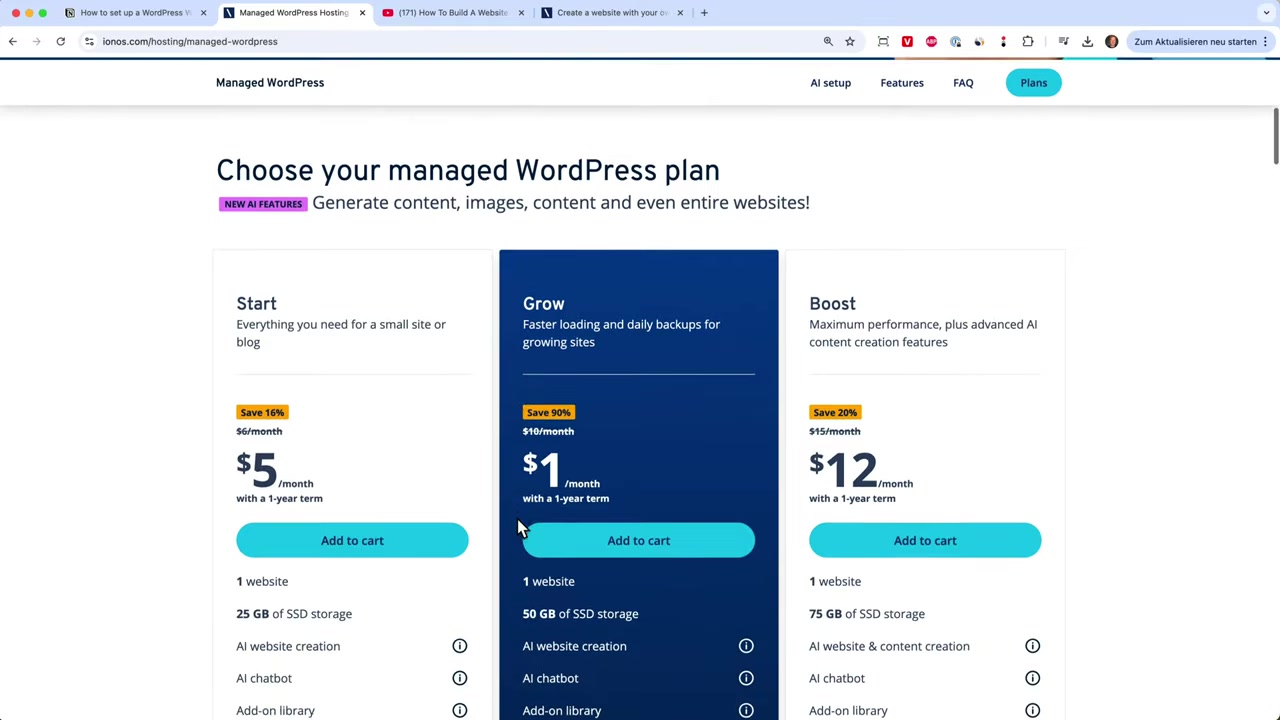
Task: Click the Save 16% badge
Action: 262,412
